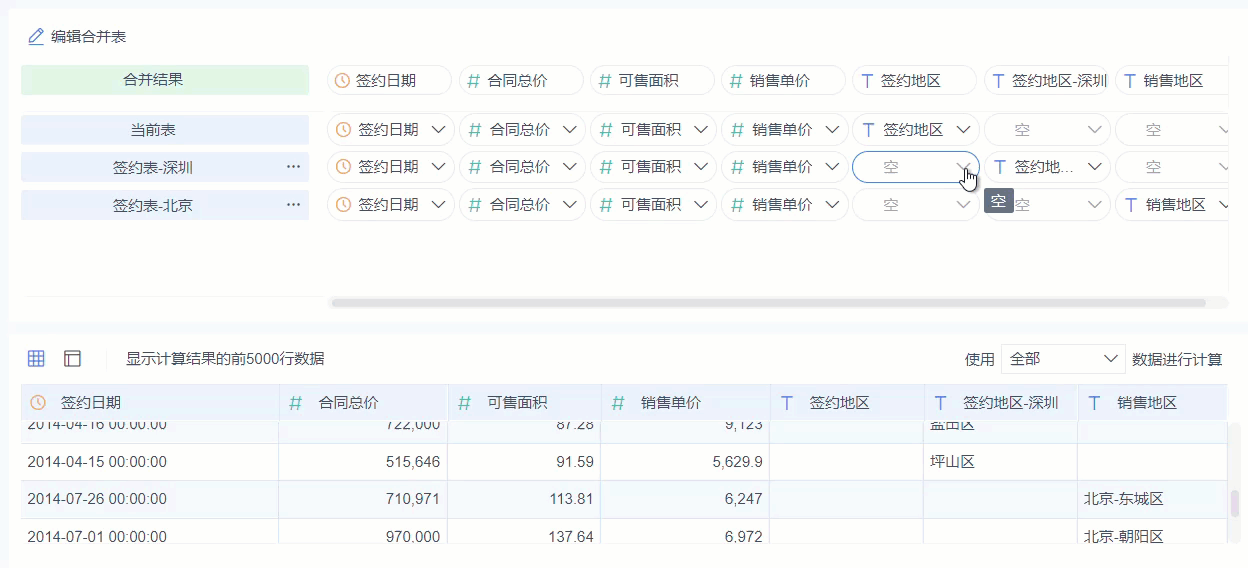Switch to the grid table view icon
Viewport: 1248px width, 568px height.
(x=36, y=358)
